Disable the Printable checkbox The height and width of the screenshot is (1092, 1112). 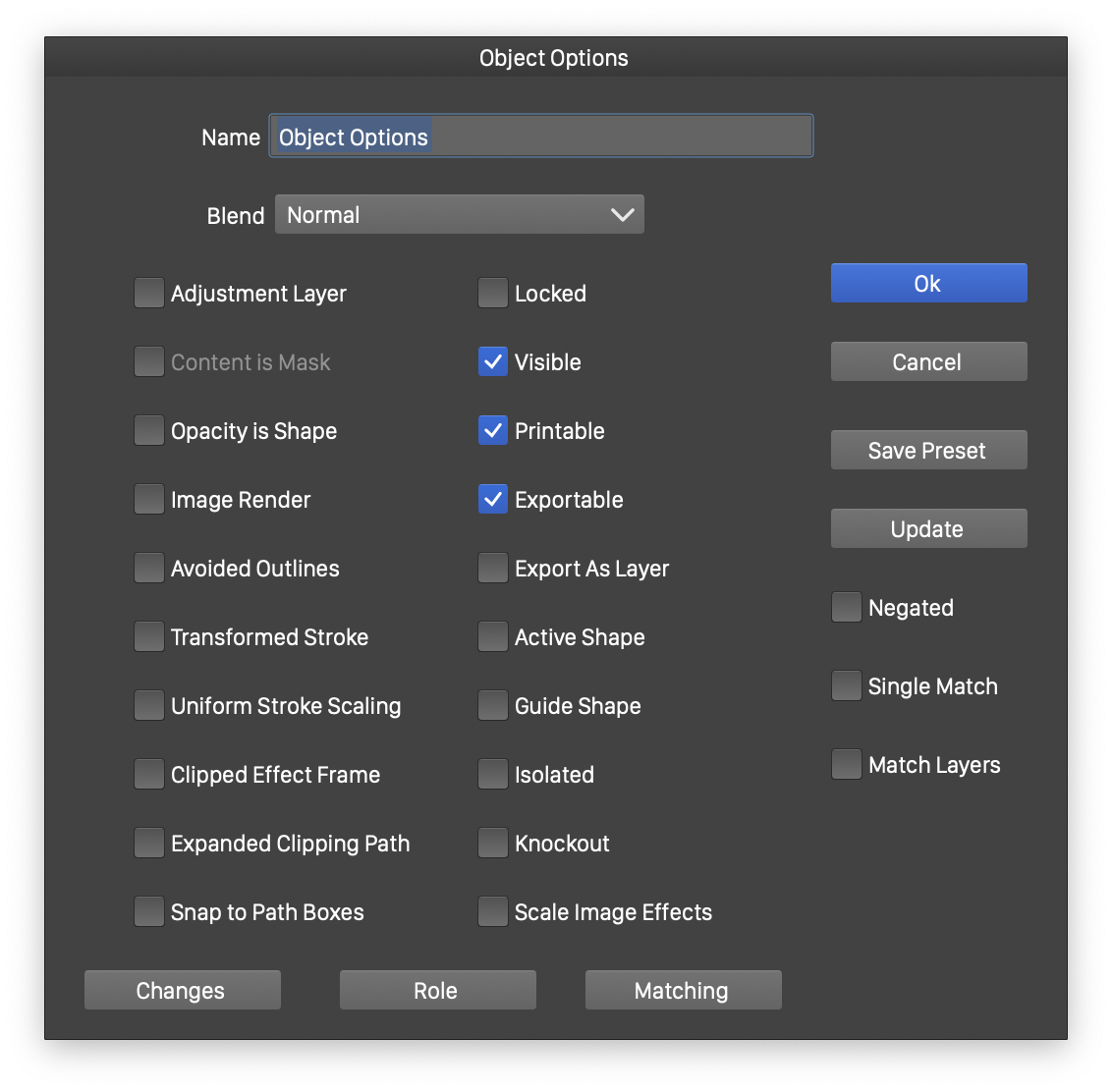pyautogui.click(x=493, y=431)
